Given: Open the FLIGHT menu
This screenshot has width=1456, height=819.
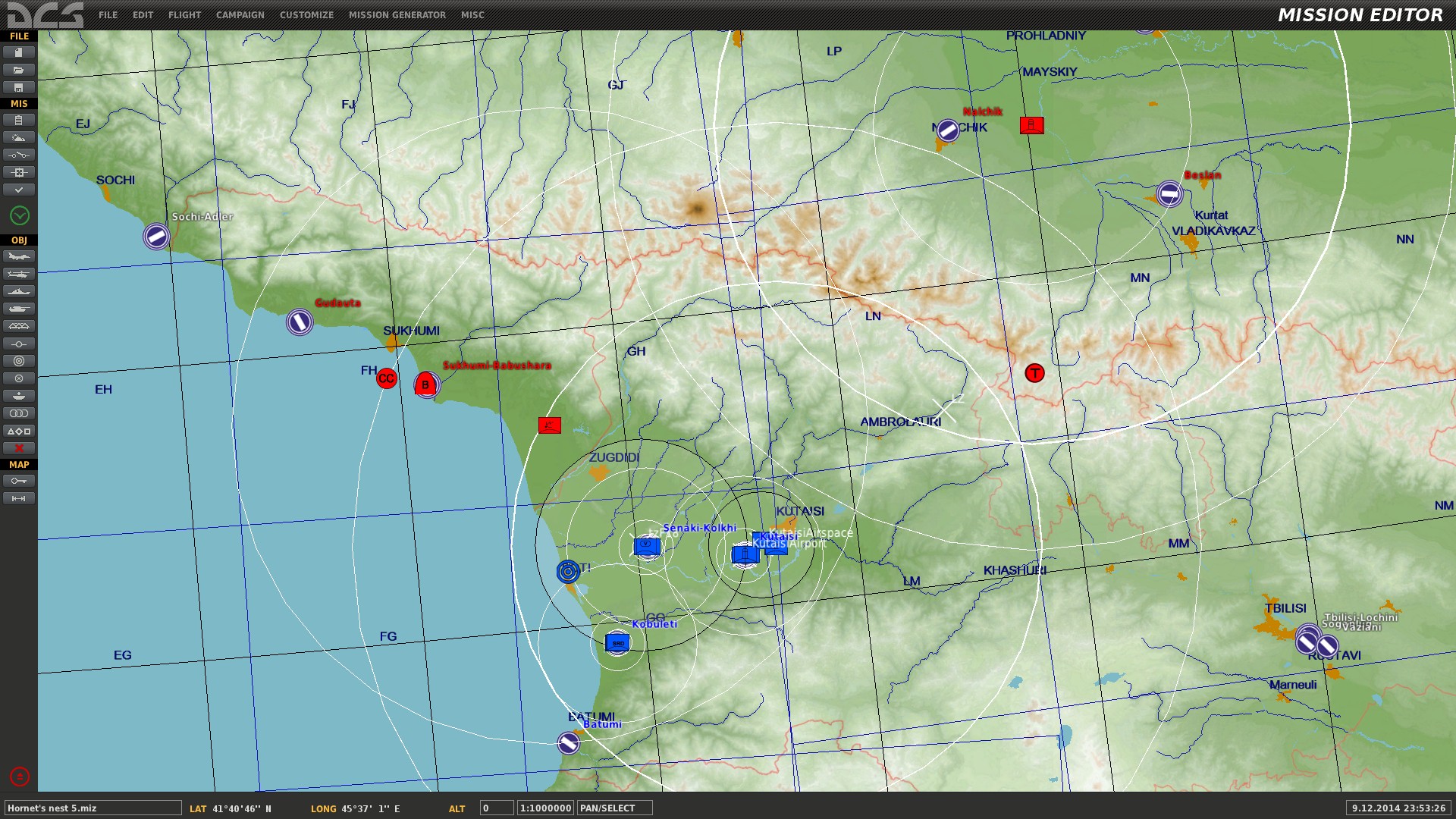Looking at the screenshot, I should tap(184, 15).
